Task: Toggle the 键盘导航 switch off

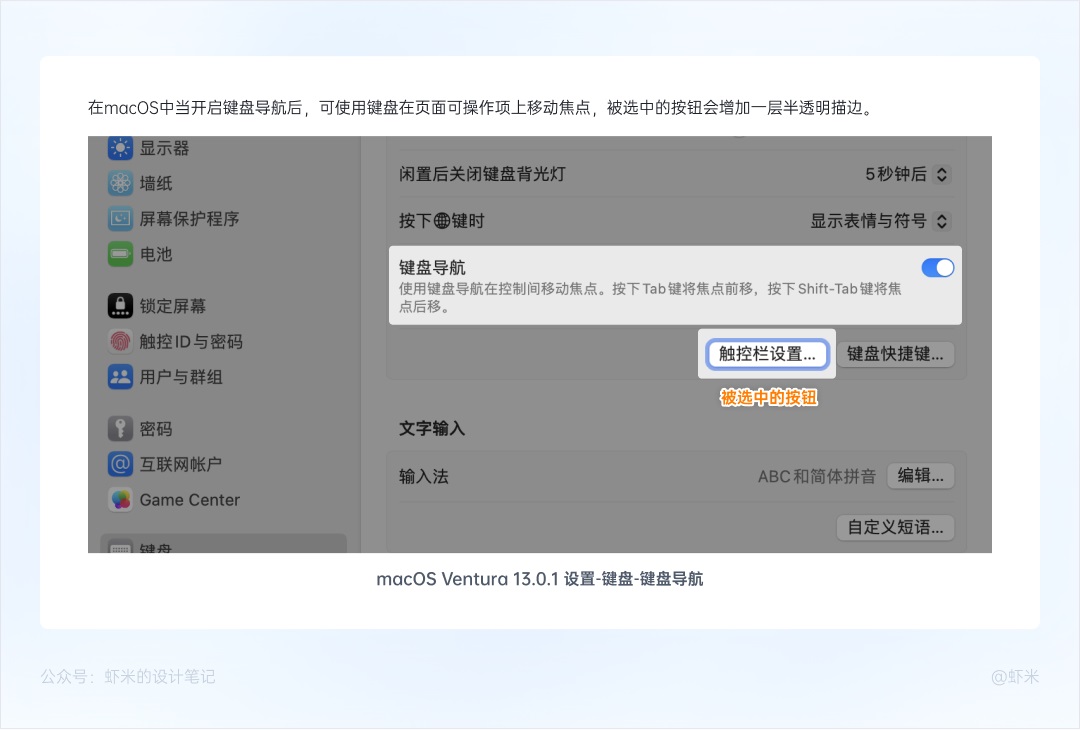Action: (937, 268)
